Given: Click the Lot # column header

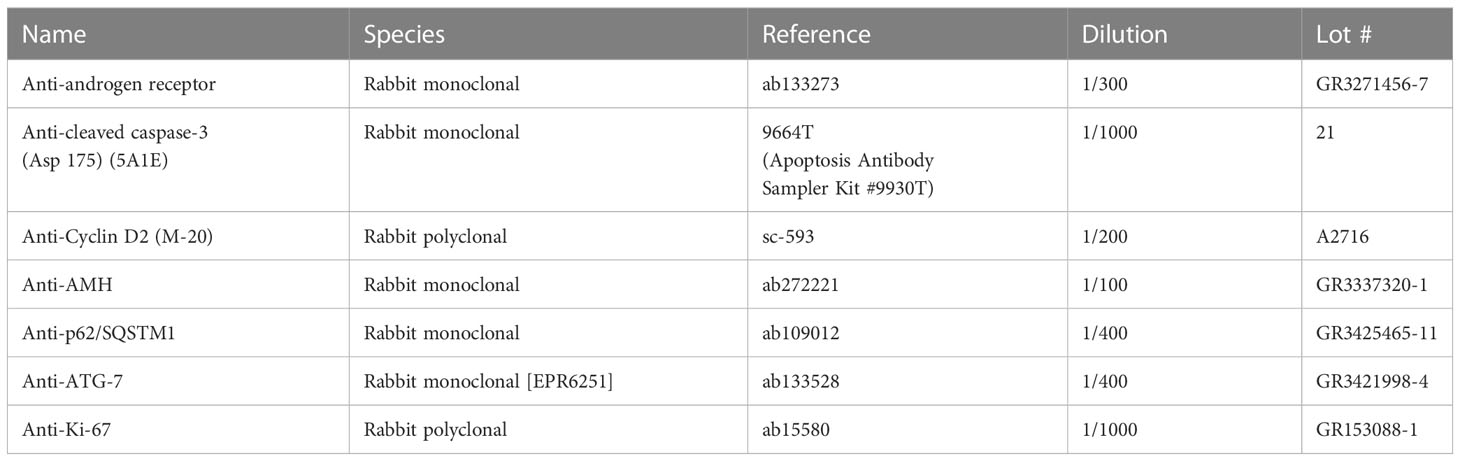Looking at the screenshot, I should [1344, 34].
